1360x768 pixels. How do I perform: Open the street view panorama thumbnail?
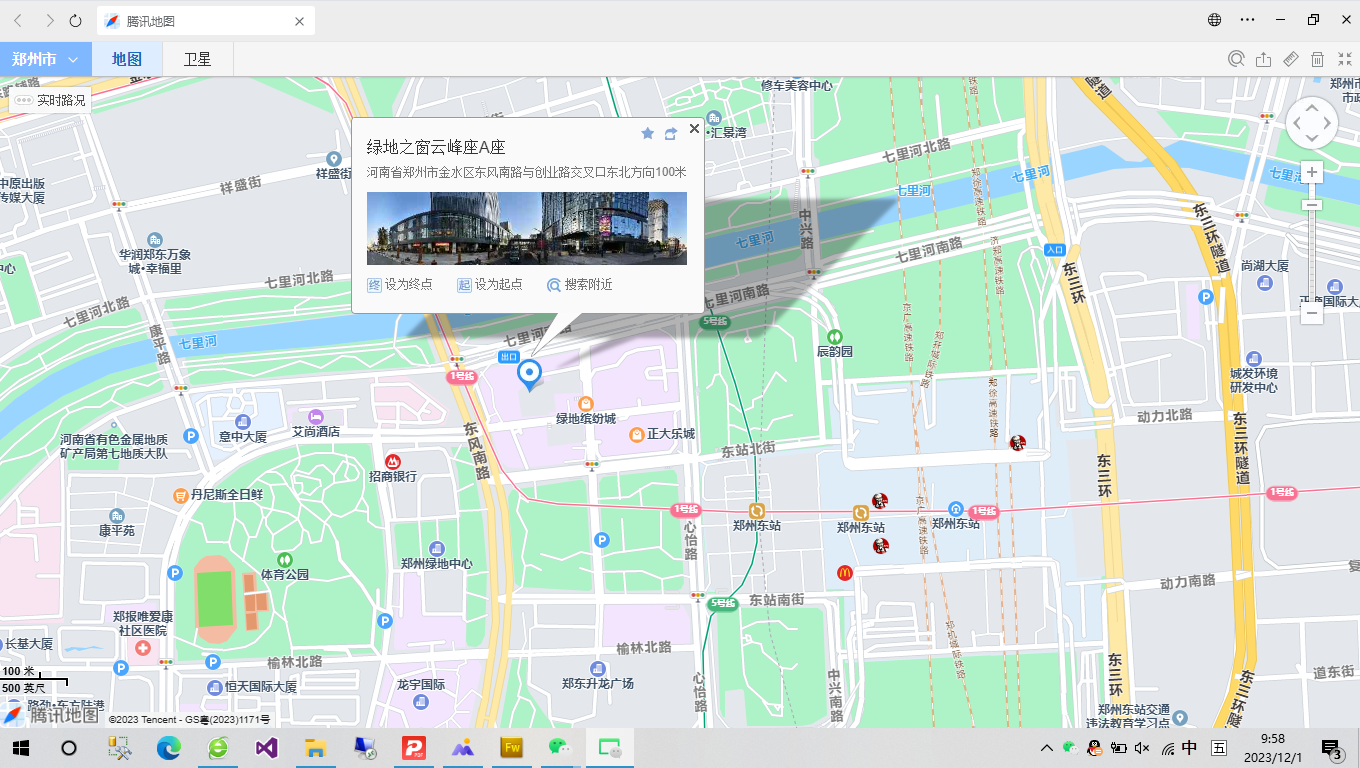(x=526, y=228)
